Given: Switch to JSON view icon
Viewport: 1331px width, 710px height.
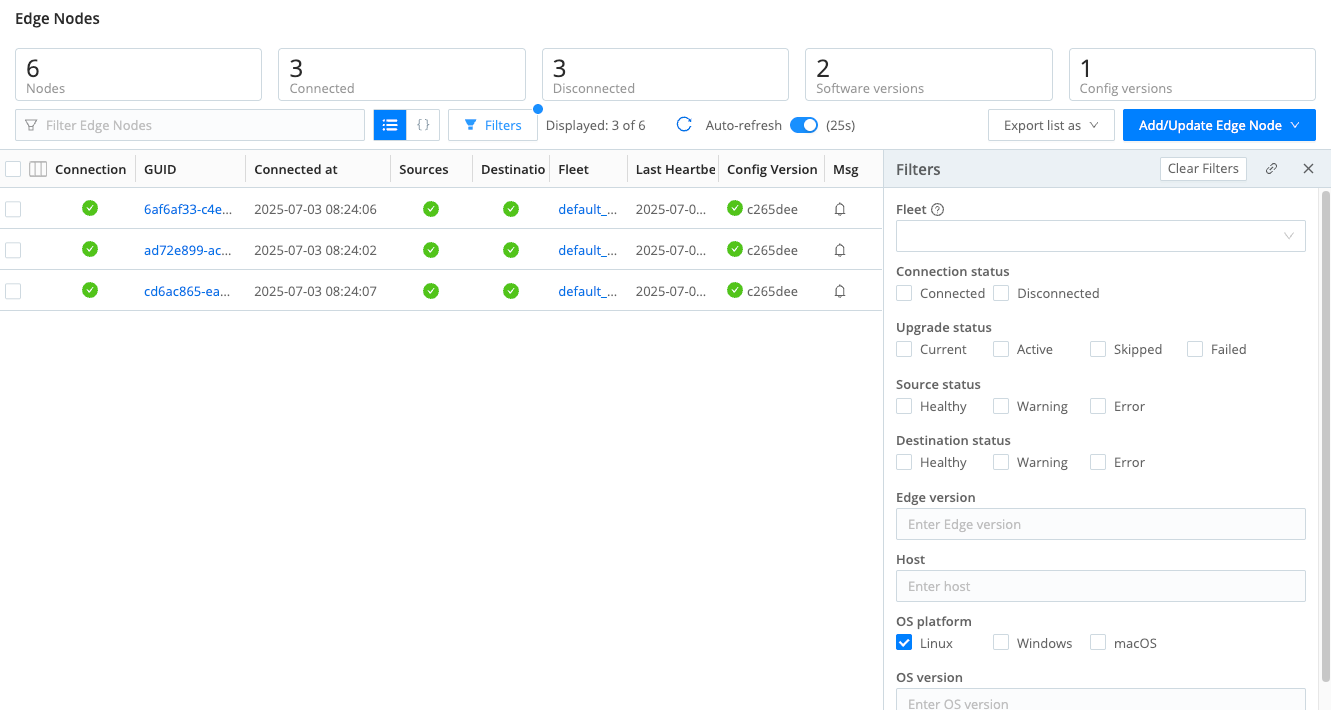Looking at the screenshot, I should coord(423,125).
